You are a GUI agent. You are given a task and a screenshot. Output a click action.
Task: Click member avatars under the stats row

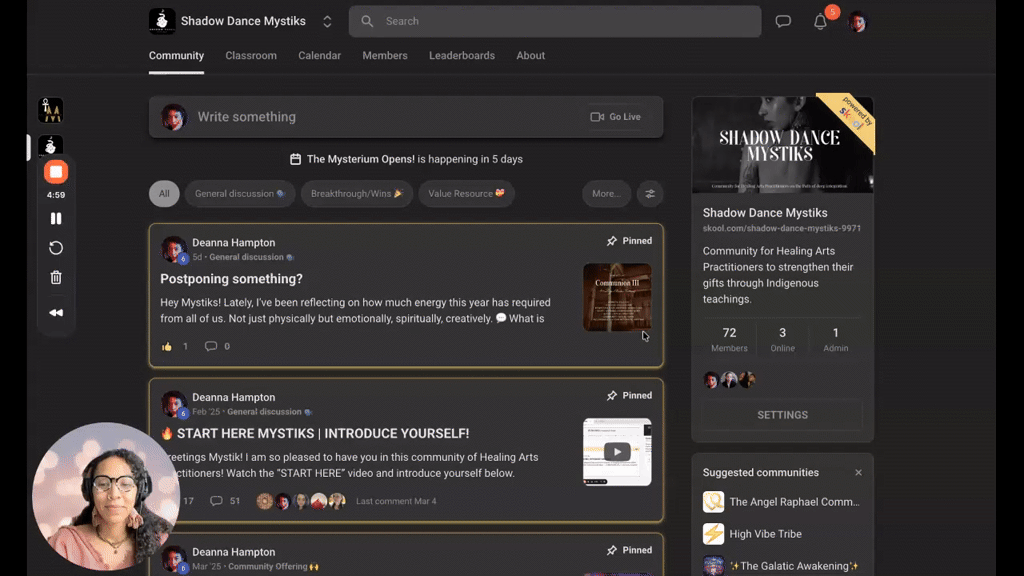pos(729,379)
